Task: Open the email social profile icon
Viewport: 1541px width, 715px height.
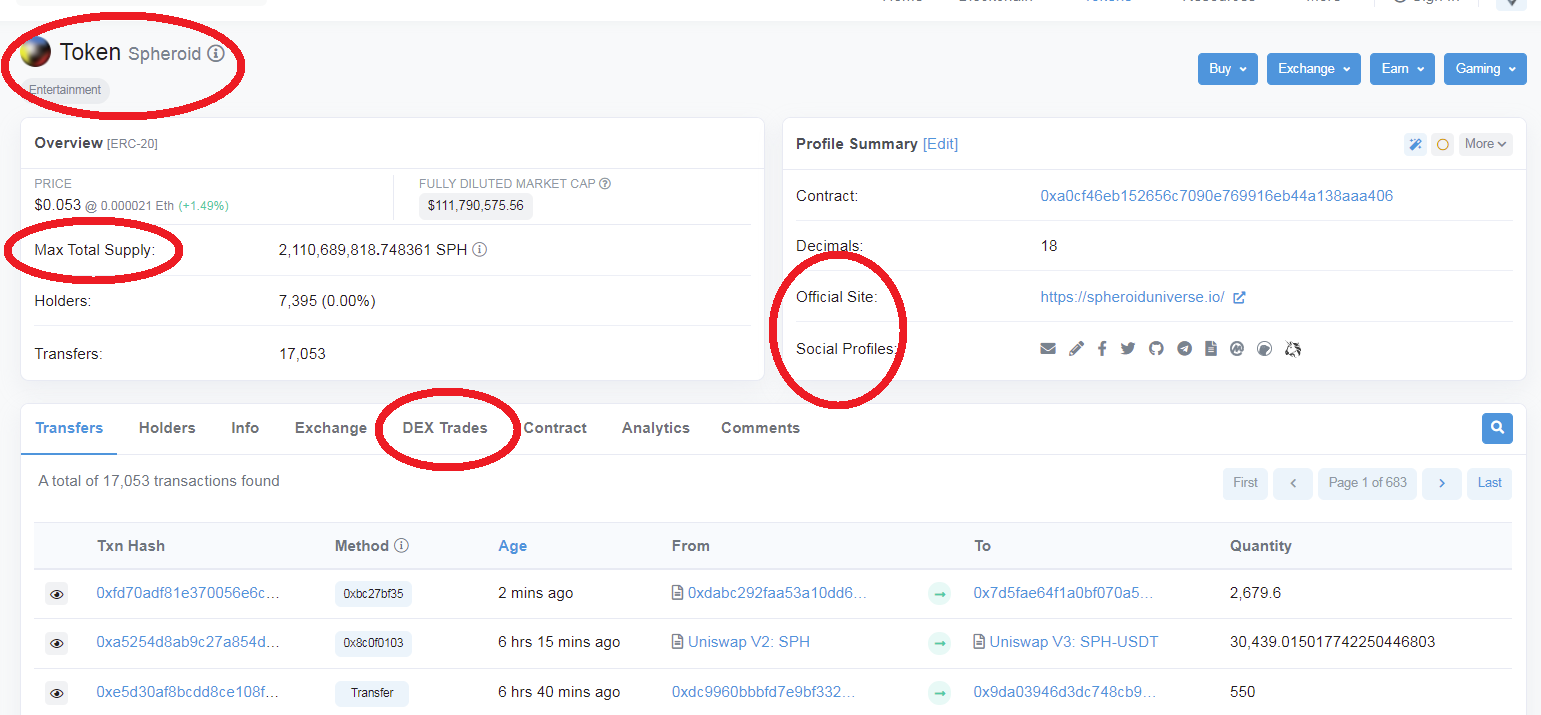Action: [x=1048, y=349]
